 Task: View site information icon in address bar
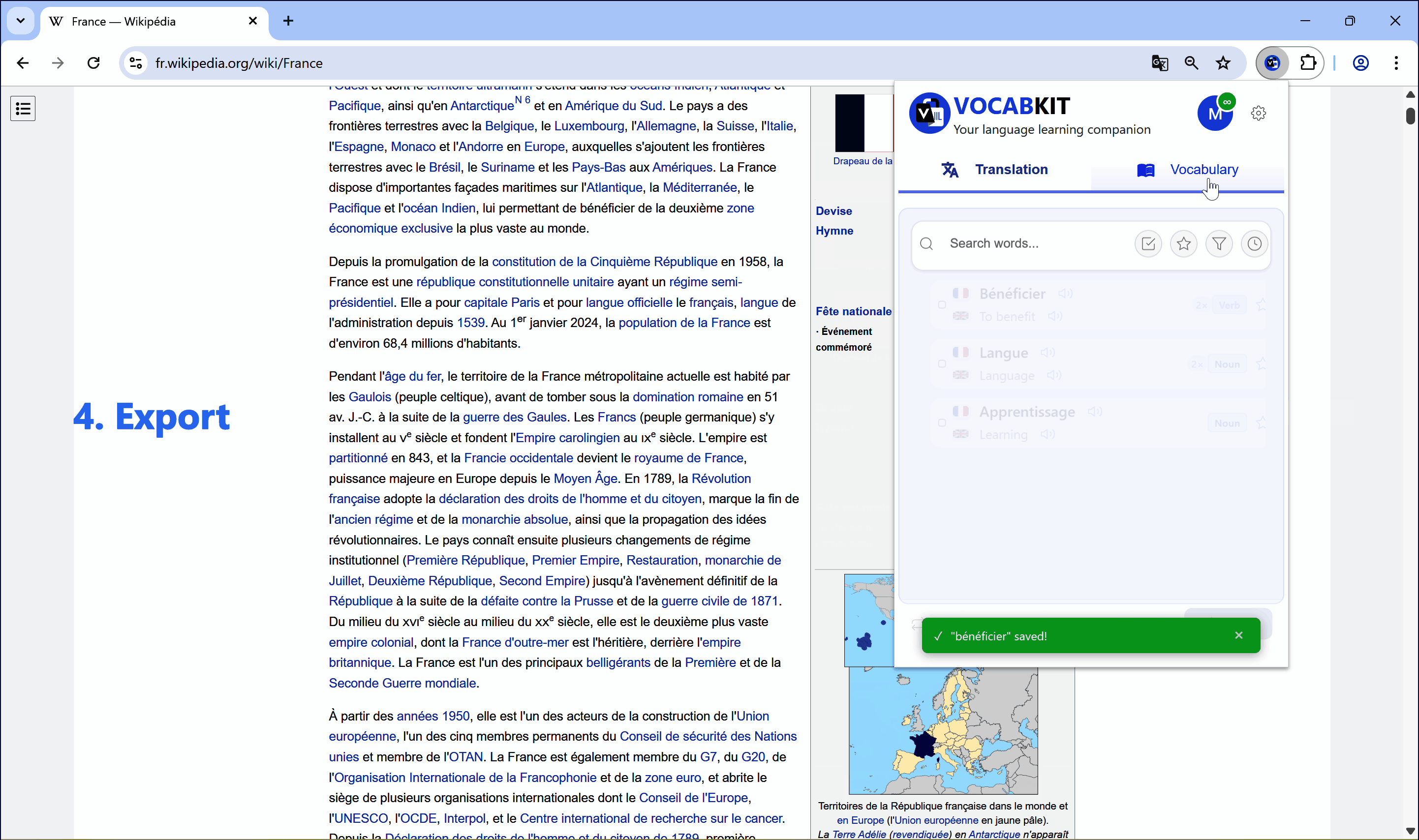[x=136, y=63]
